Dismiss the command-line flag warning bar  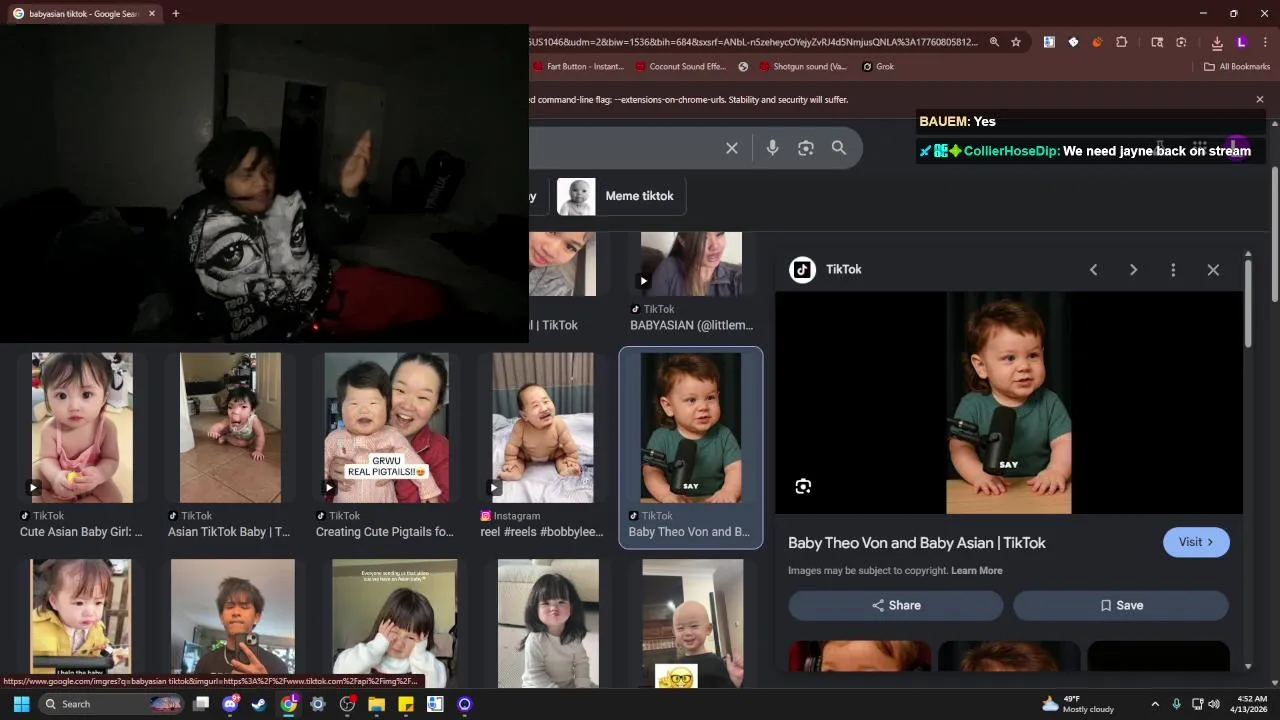(1260, 100)
